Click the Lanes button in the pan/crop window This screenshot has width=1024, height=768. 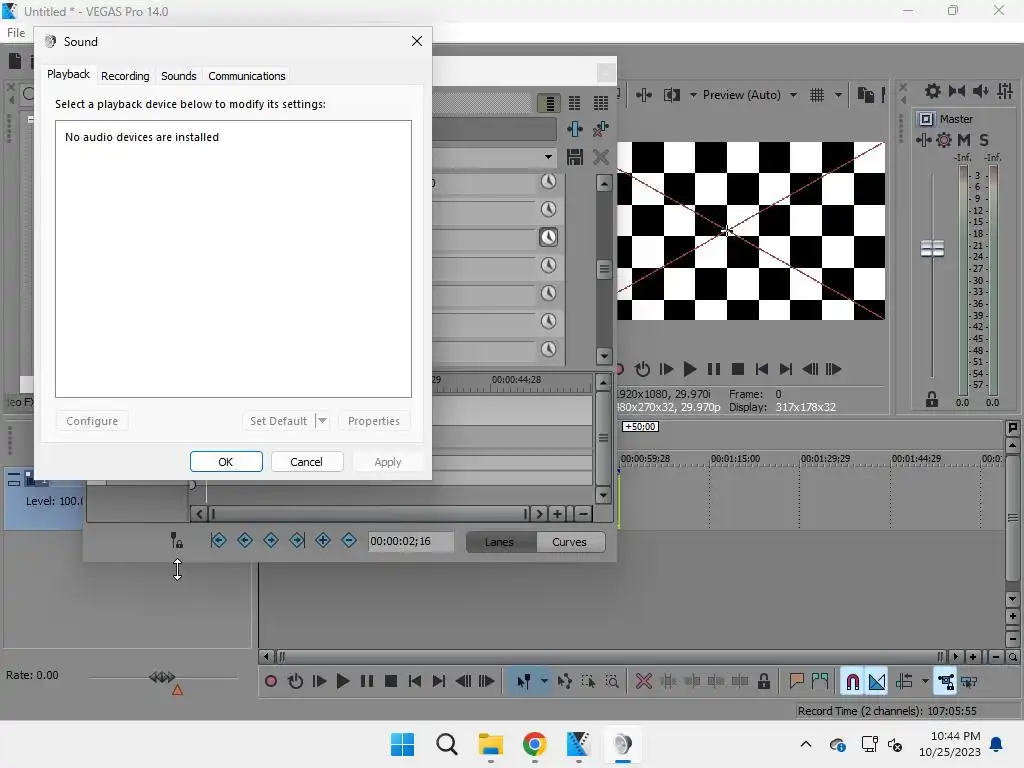(x=500, y=542)
